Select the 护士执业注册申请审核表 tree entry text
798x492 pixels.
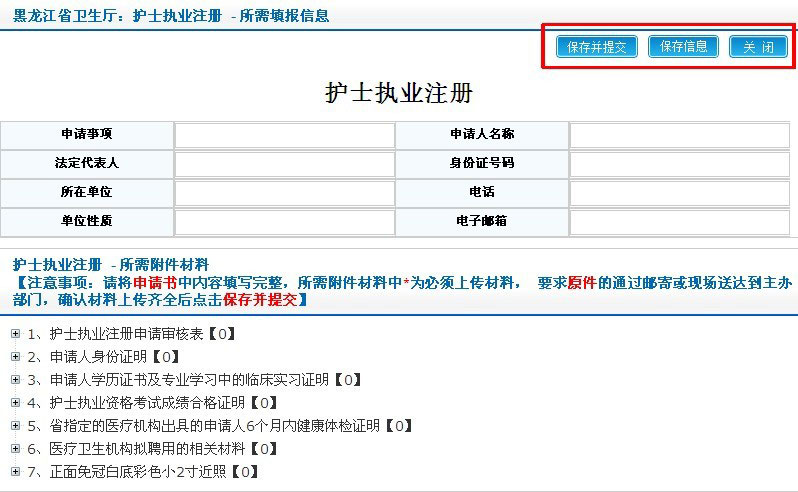pos(126,333)
